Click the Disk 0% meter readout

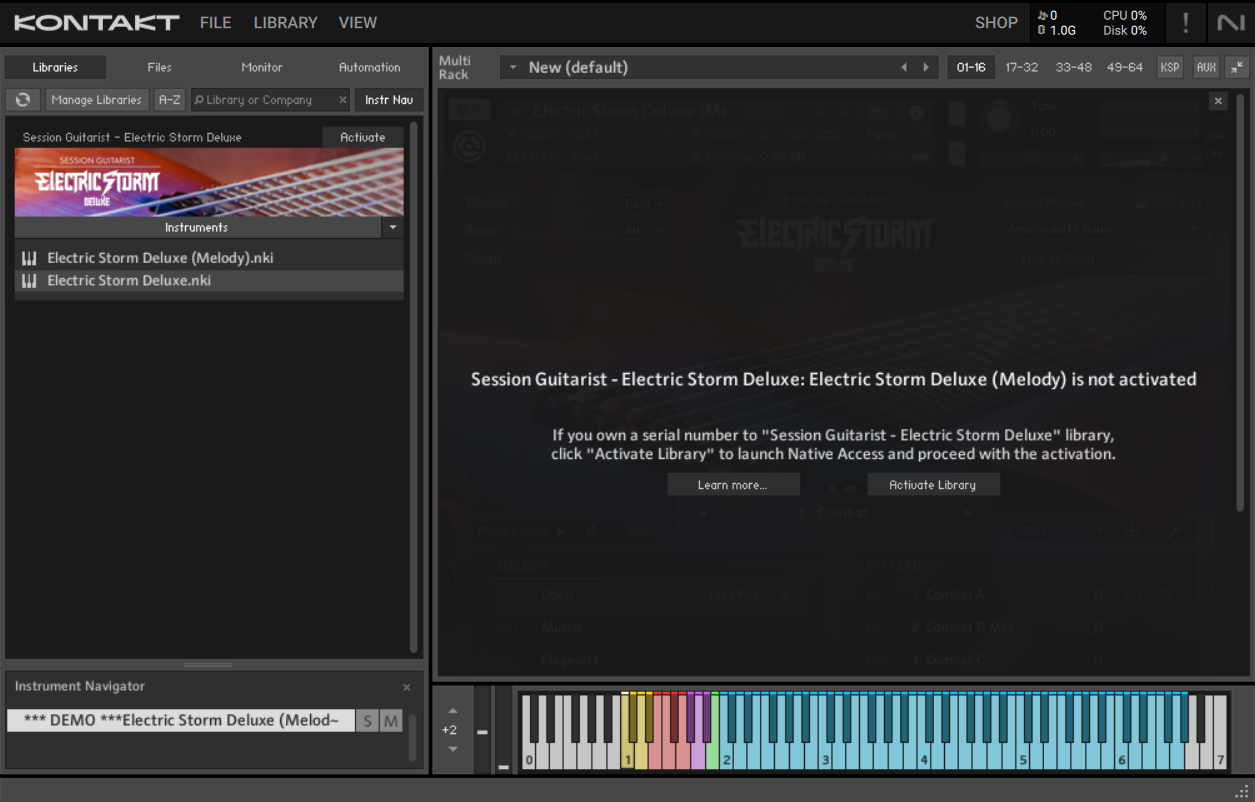pyautogui.click(x=1125, y=31)
